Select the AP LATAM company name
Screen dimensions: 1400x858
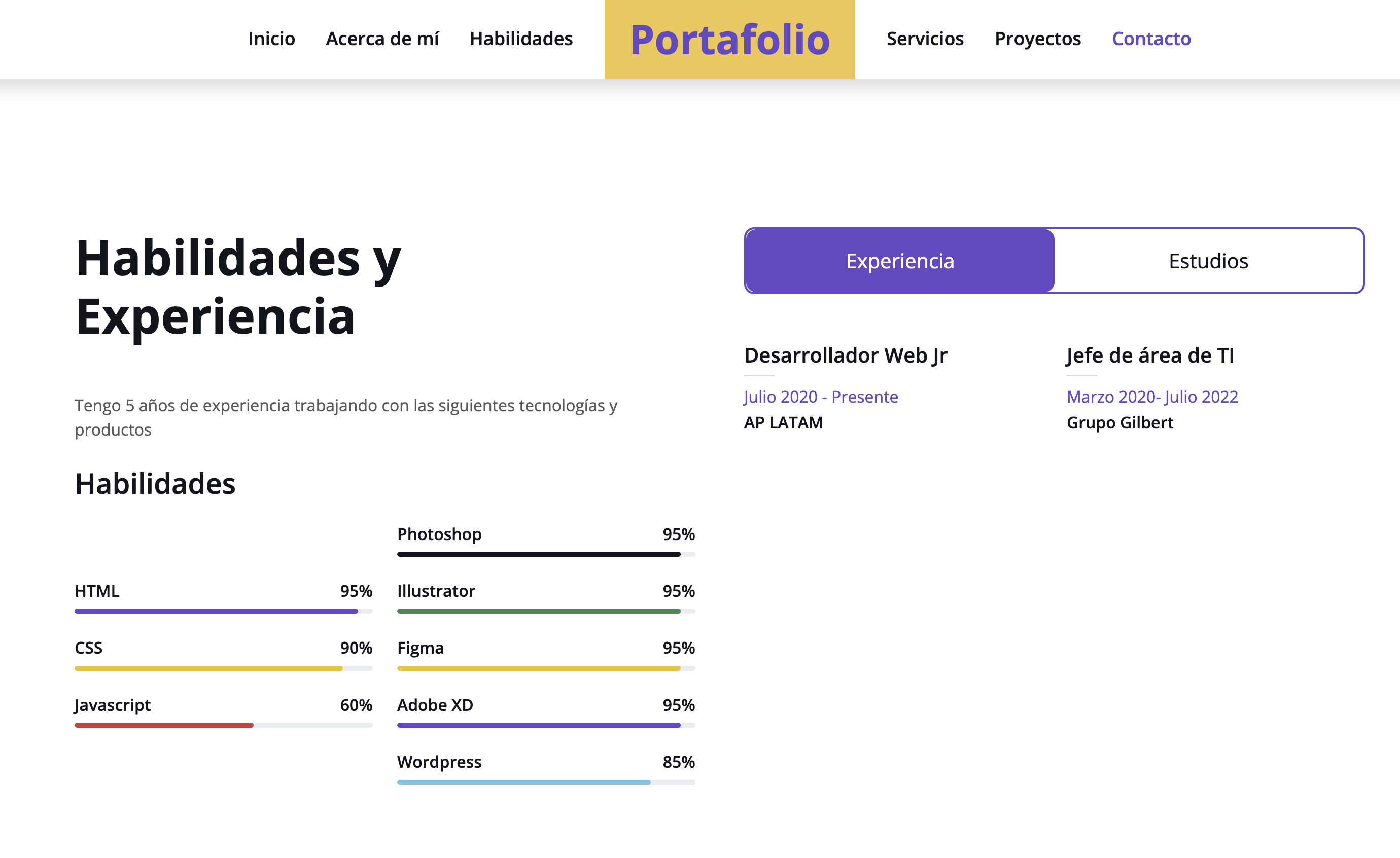click(x=783, y=422)
